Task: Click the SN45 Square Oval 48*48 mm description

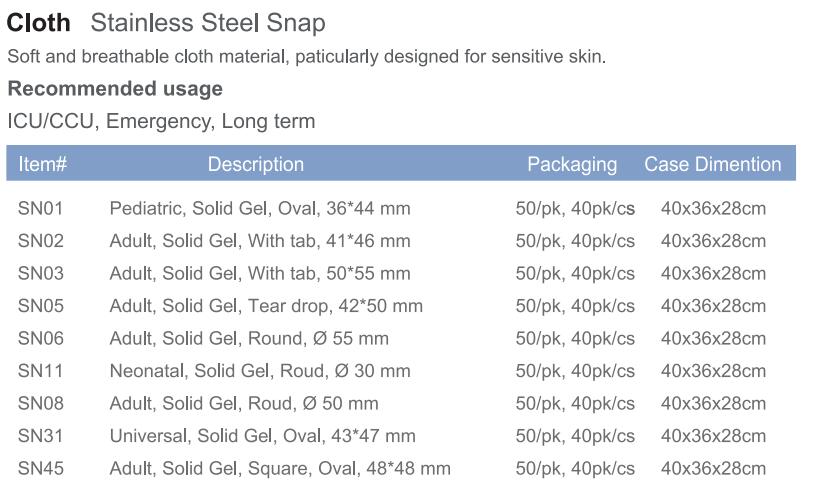Action: pyautogui.click(x=280, y=469)
